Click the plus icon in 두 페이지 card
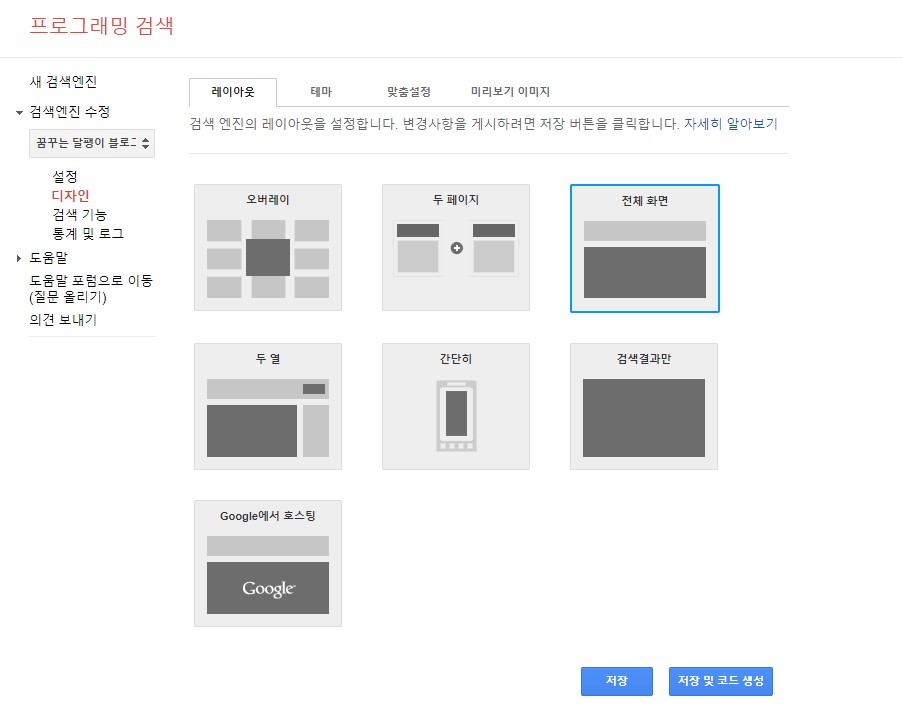The height and width of the screenshot is (722, 903). coord(457,248)
